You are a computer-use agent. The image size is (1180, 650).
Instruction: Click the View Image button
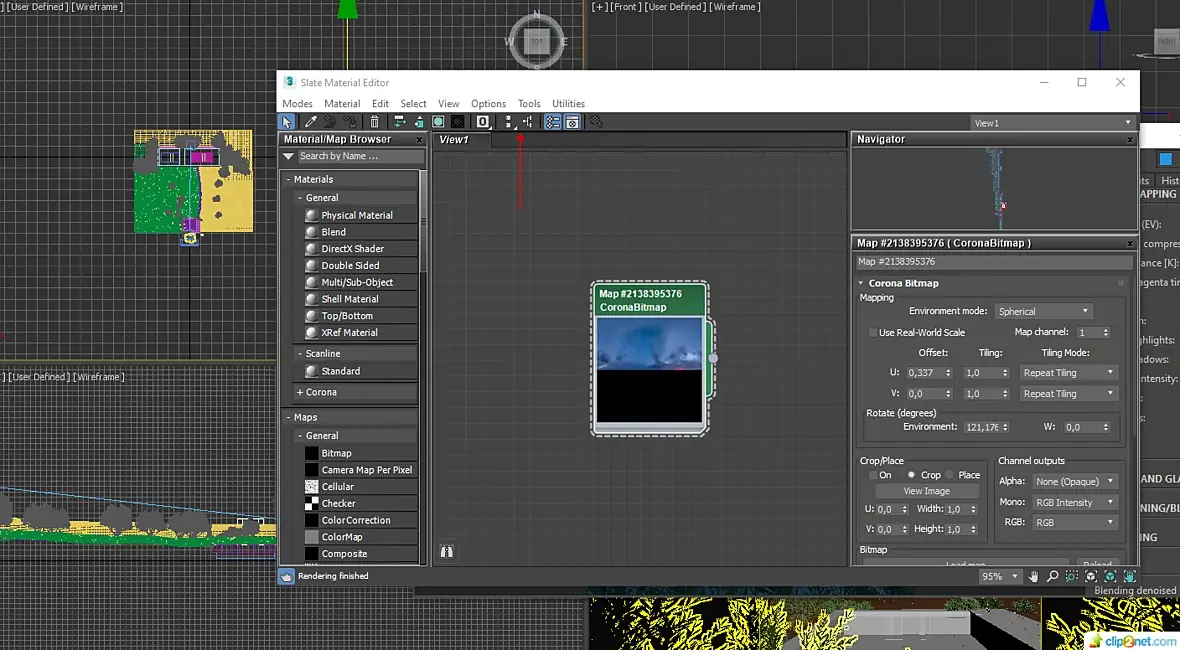pos(927,491)
